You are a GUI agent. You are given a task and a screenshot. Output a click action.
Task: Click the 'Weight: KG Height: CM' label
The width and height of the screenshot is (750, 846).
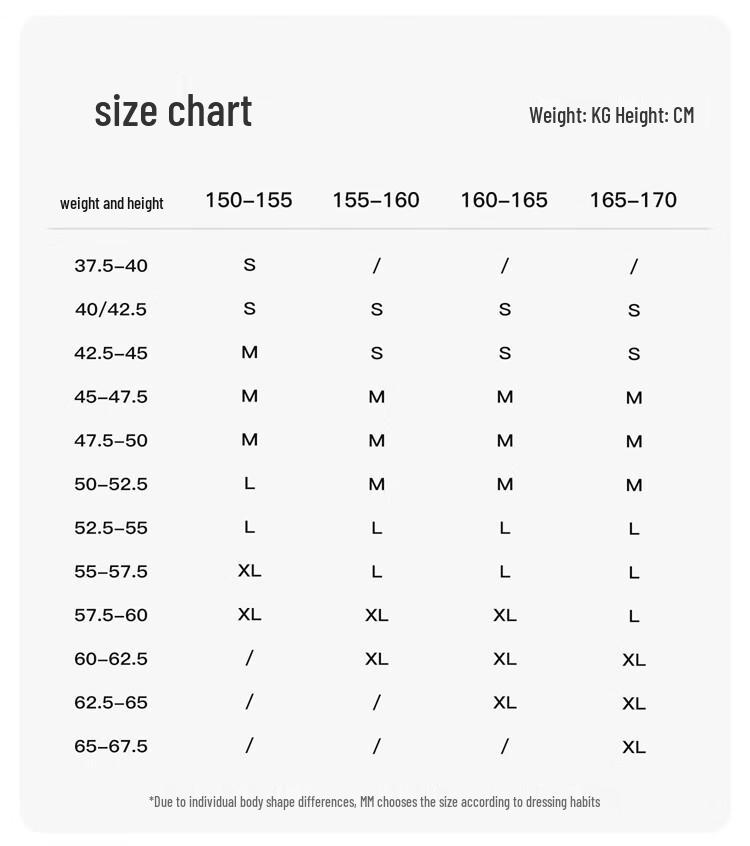click(x=611, y=115)
